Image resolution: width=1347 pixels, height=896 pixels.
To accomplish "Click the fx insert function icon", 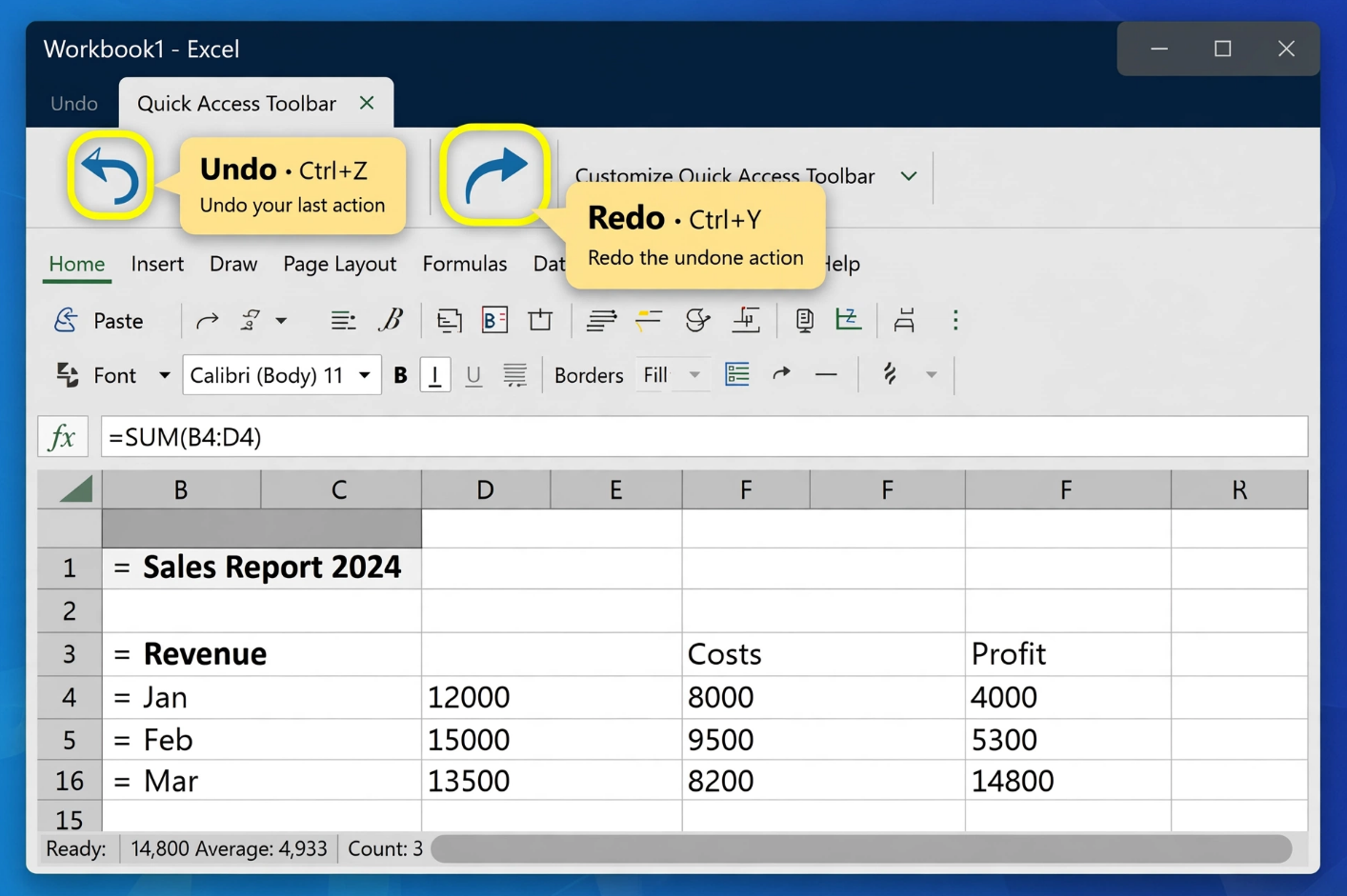I will (x=63, y=437).
